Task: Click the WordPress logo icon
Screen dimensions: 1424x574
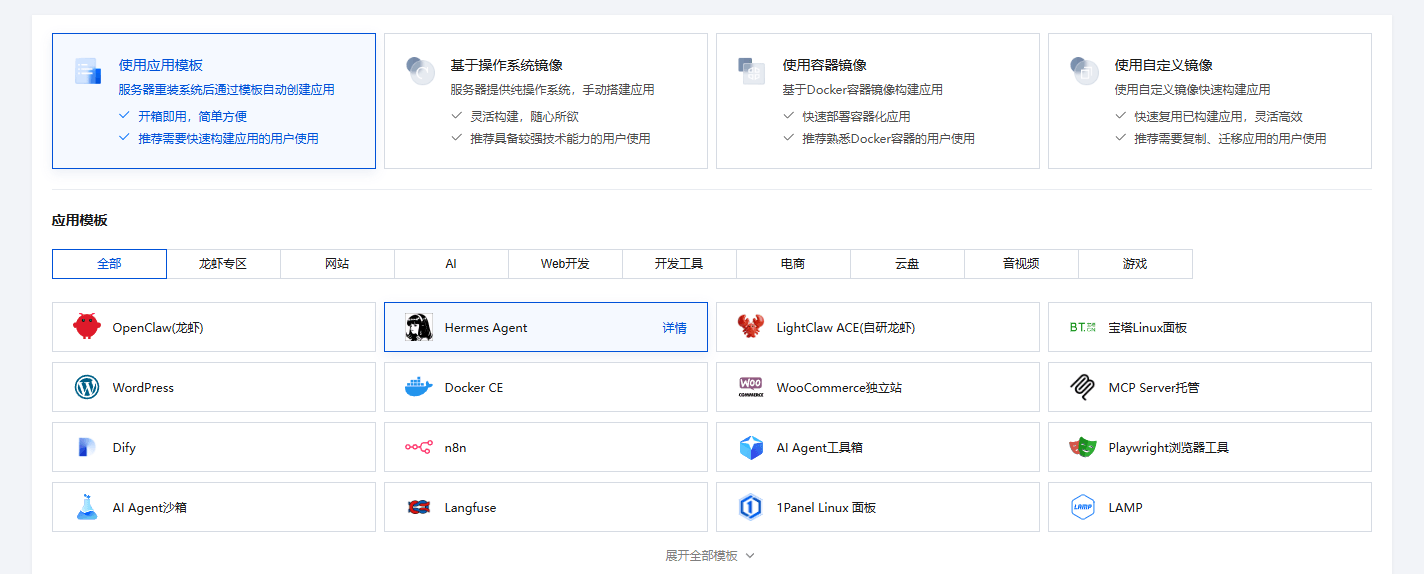Action: [x=87, y=387]
